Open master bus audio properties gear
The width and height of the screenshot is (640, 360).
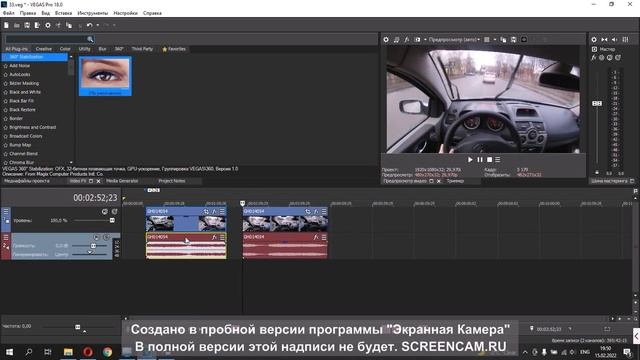[x=594, y=40]
